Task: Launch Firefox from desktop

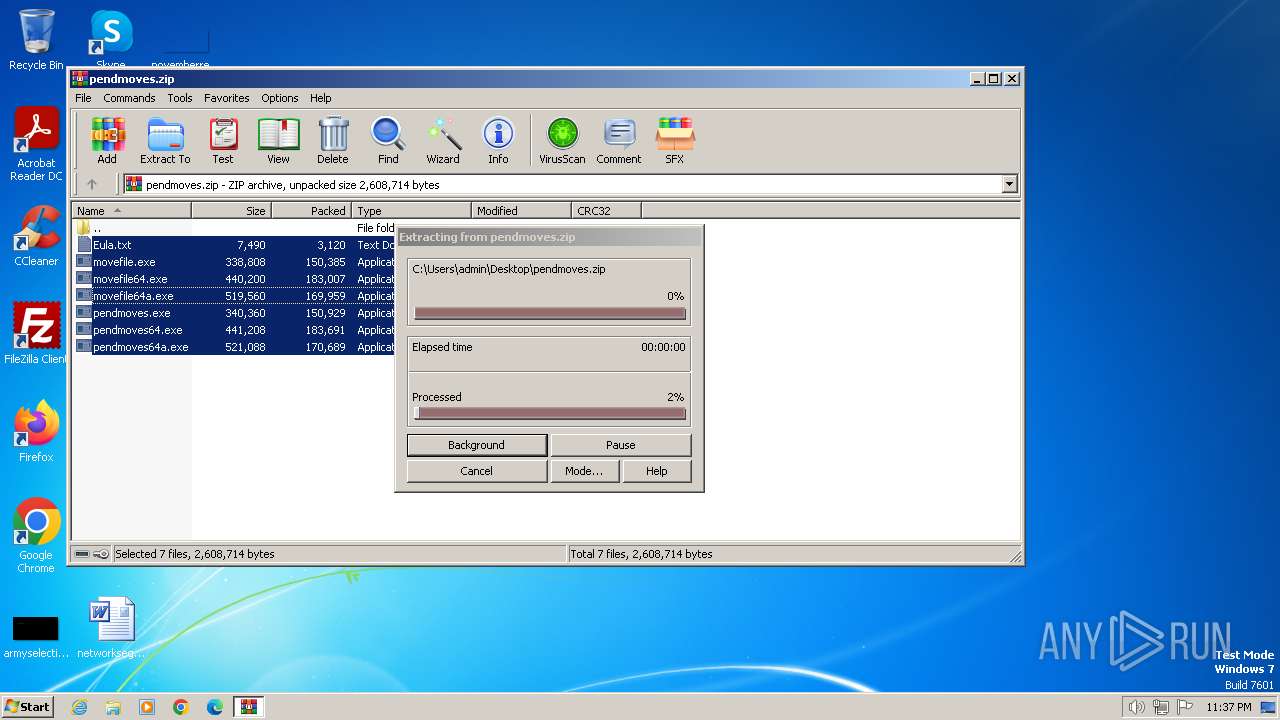Action: coord(36,431)
